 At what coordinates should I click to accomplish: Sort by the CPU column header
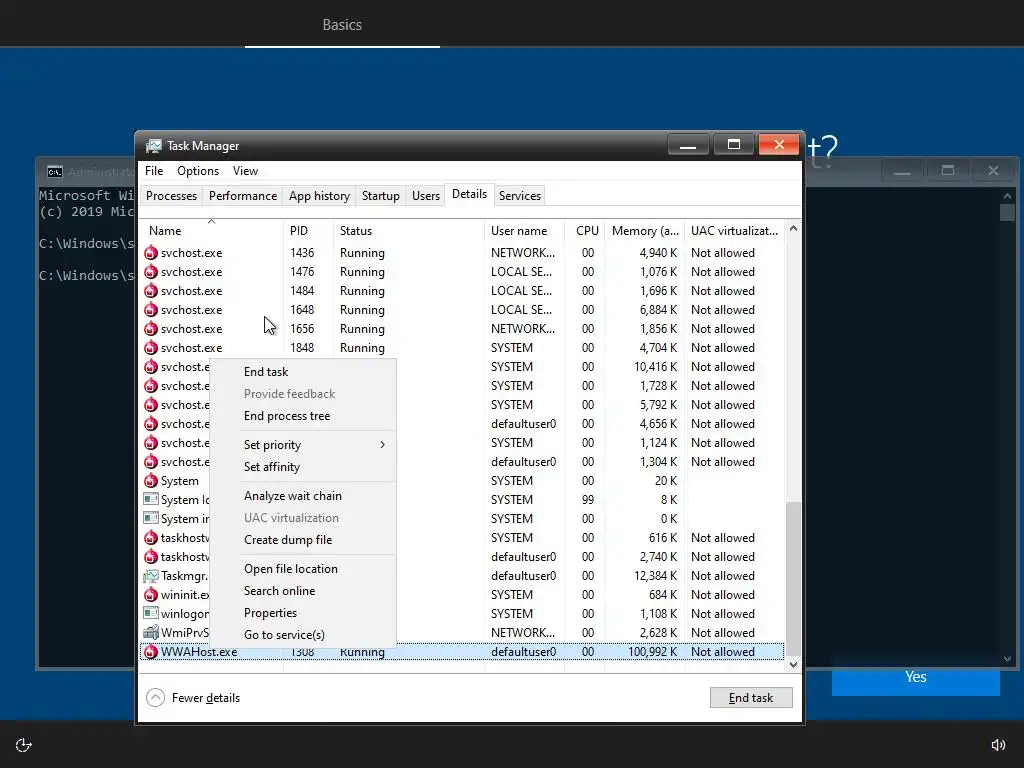tap(585, 231)
